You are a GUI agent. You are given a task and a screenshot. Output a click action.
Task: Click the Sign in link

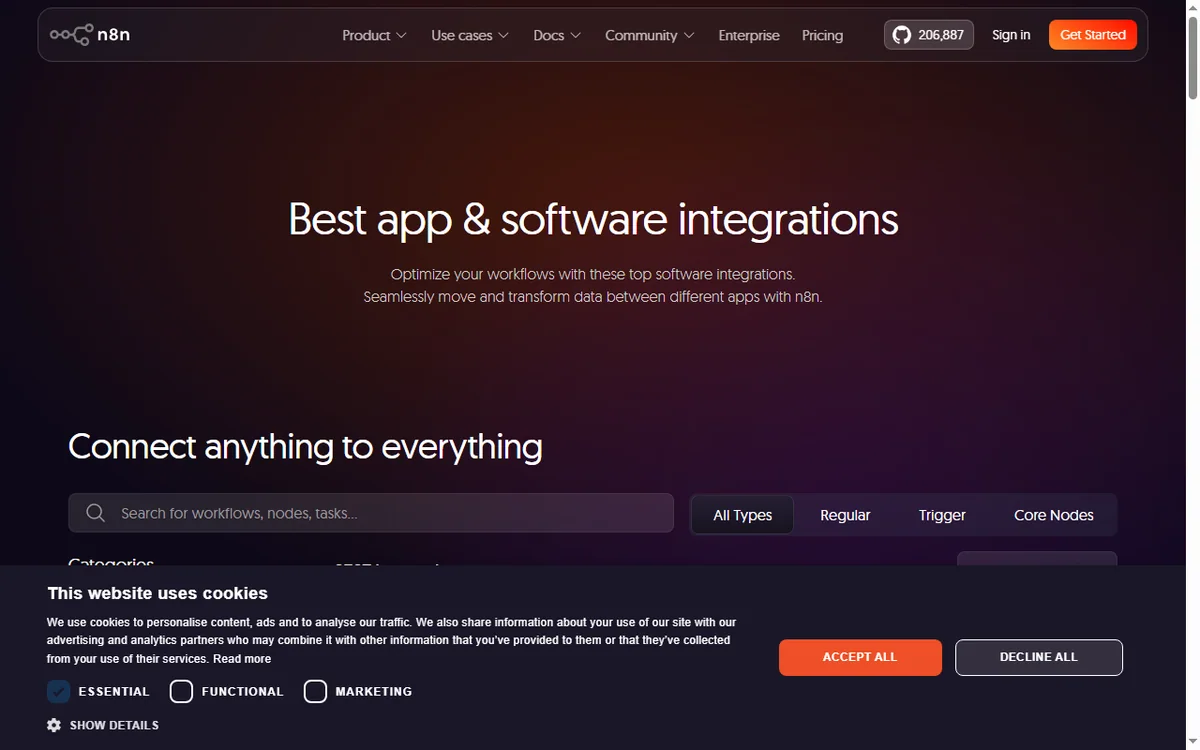[x=1011, y=35]
